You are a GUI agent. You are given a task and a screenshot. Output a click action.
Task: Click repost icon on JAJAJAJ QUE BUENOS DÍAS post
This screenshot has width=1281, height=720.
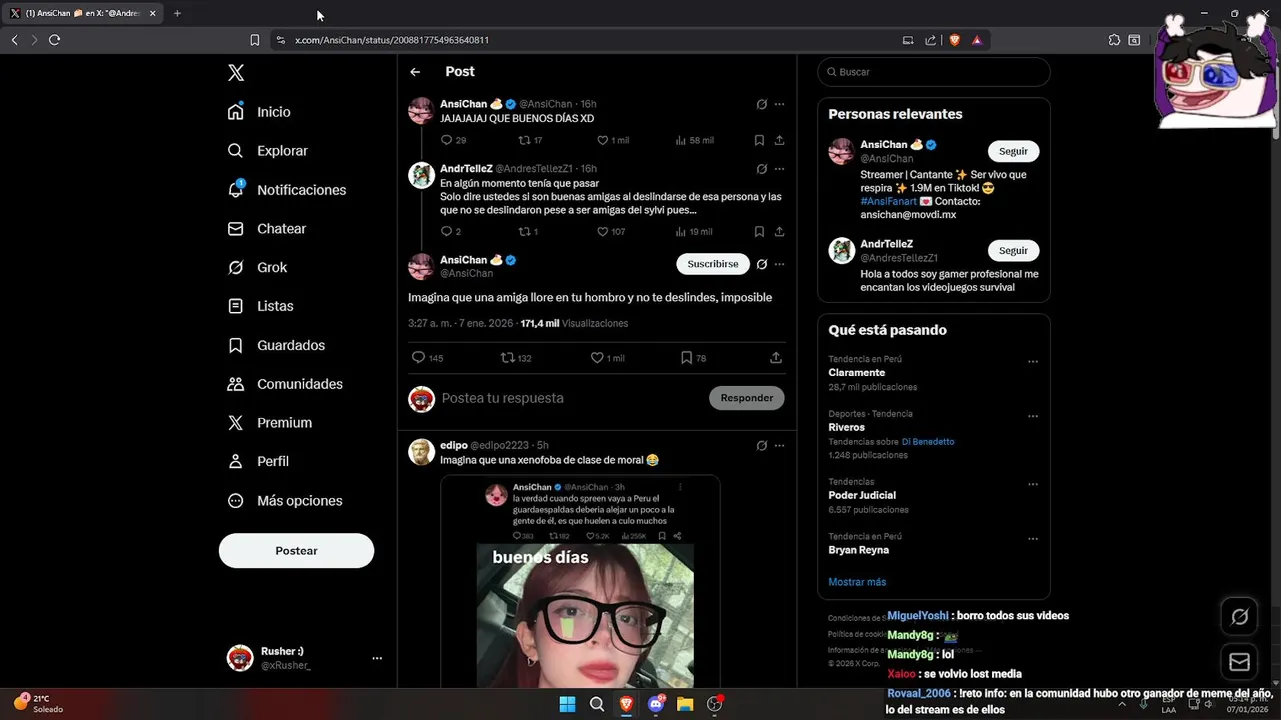pos(524,140)
